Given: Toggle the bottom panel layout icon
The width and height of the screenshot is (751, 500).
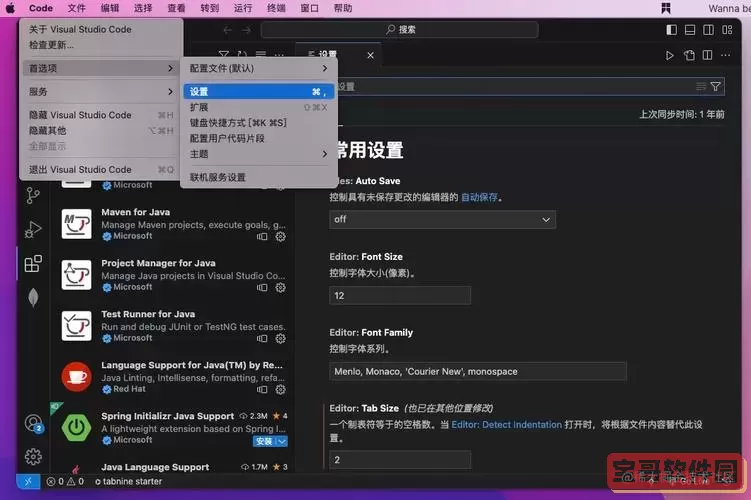Looking at the screenshot, I should tap(690, 30).
